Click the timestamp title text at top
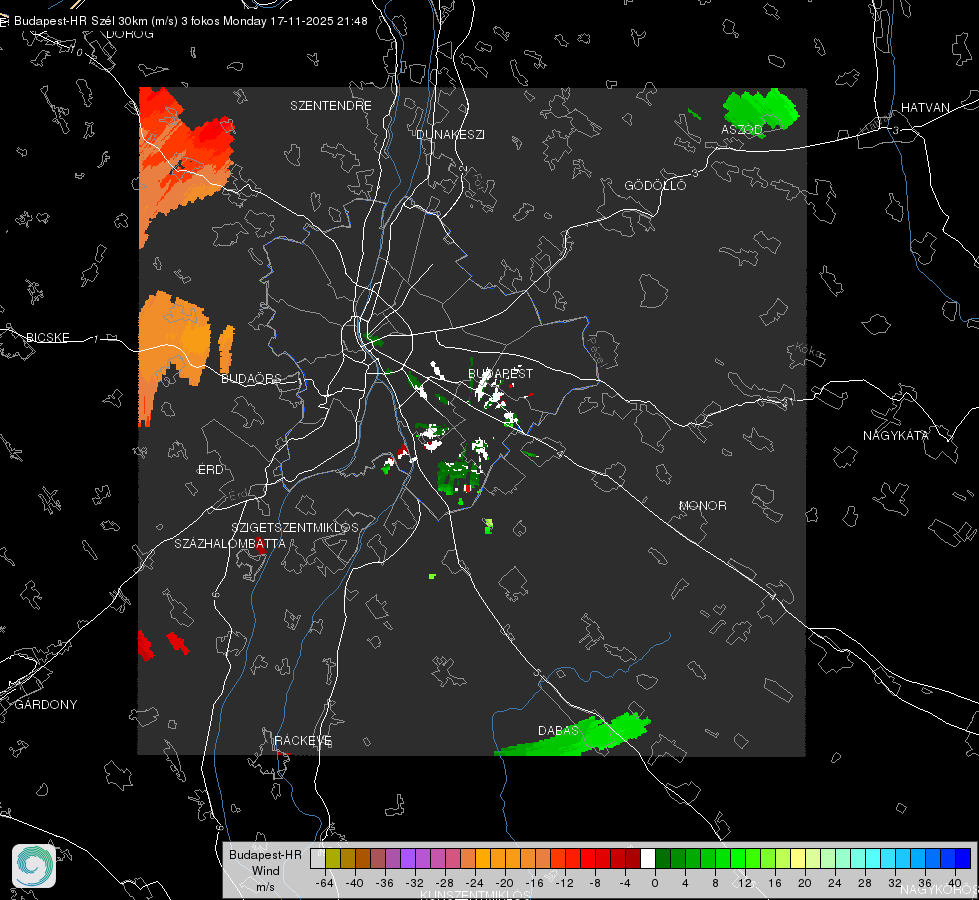Image resolution: width=979 pixels, height=900 pixels. (190, 21)
